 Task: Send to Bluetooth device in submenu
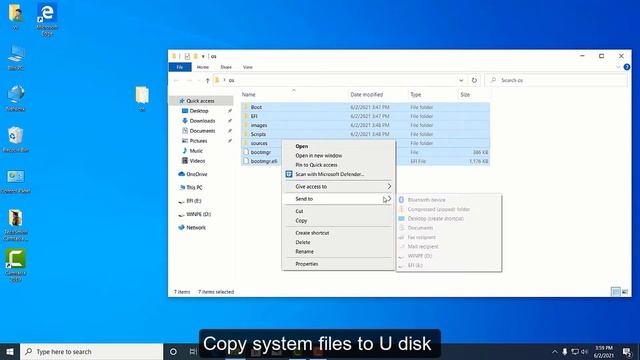(449, 200)
